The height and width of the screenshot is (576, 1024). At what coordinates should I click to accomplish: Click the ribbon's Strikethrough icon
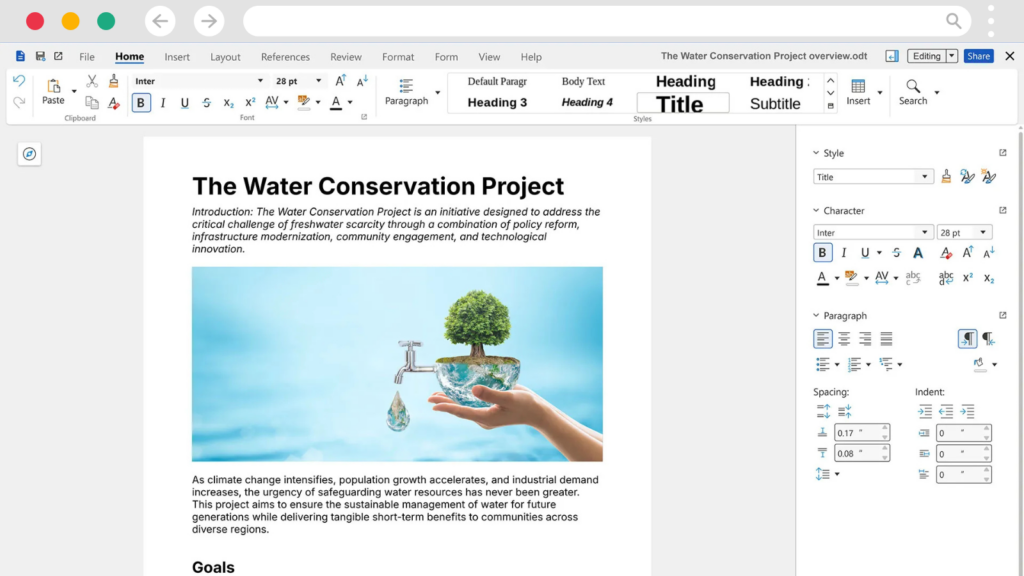[x=206, y=103]
